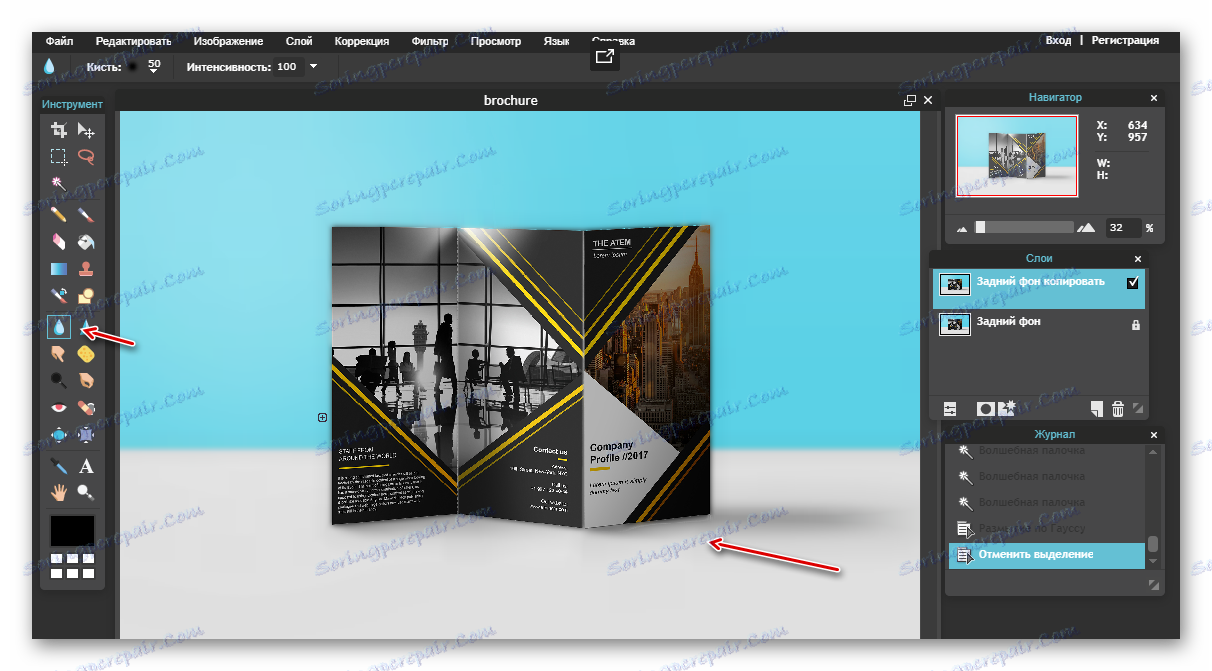Click the zoom percentage field showing 32
Image resolution: width=1212 pixels, height=671 pixels.
point(1123,228)
